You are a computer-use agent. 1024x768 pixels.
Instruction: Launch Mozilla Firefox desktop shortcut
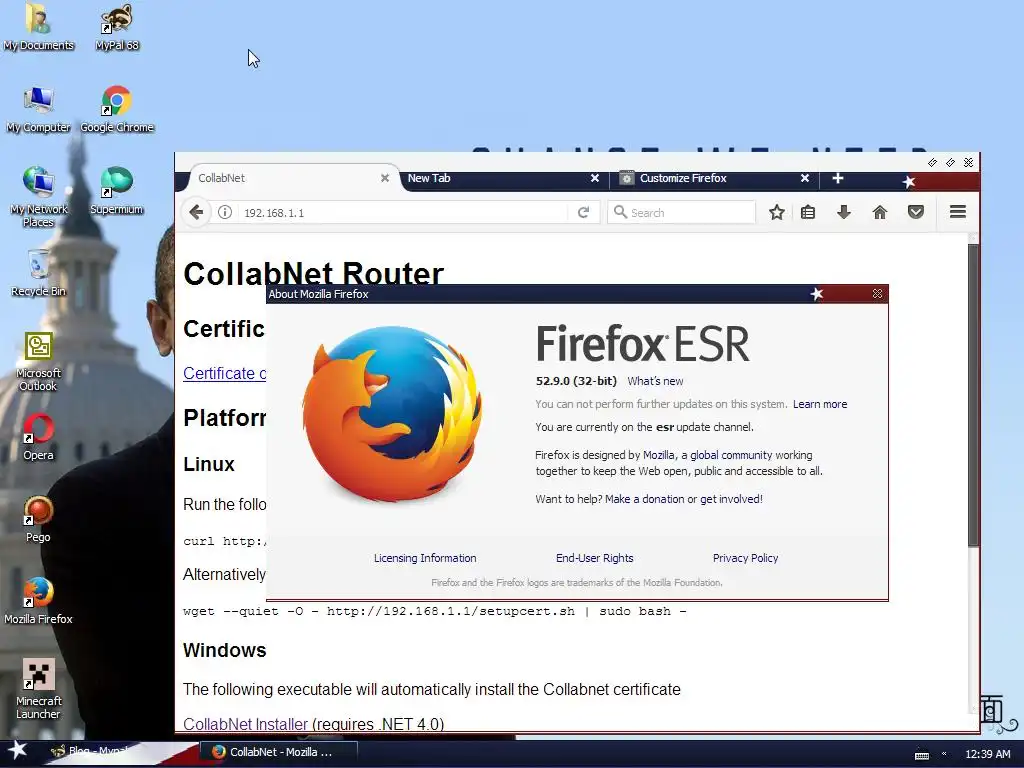[38, 601]
